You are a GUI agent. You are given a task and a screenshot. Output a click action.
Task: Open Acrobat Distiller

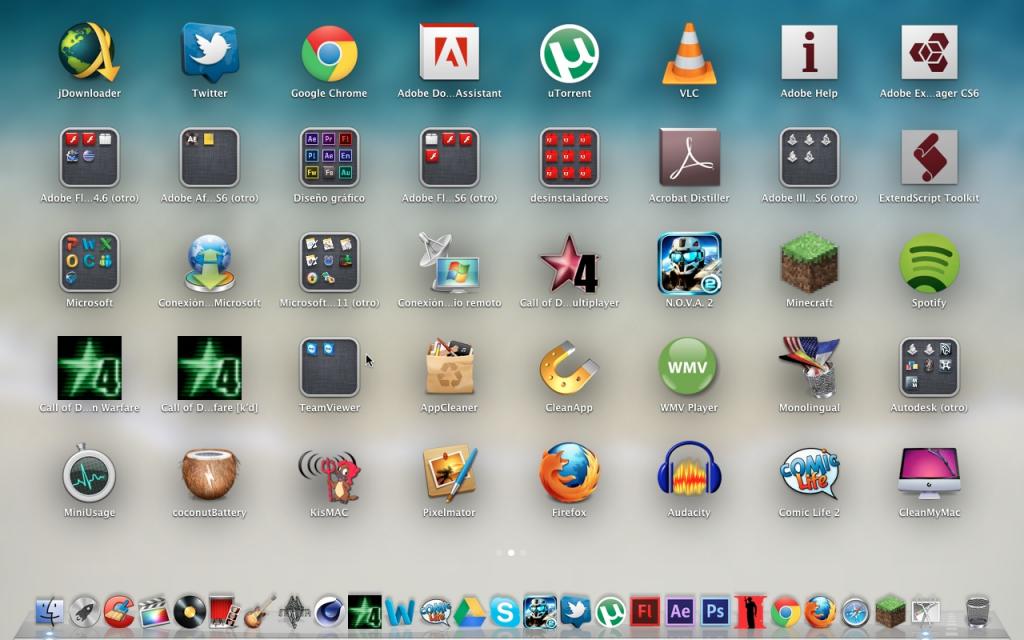689,157
